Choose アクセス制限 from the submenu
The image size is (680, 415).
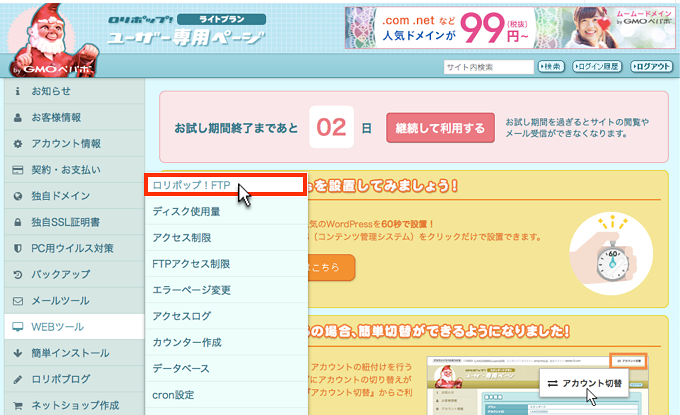226,238
